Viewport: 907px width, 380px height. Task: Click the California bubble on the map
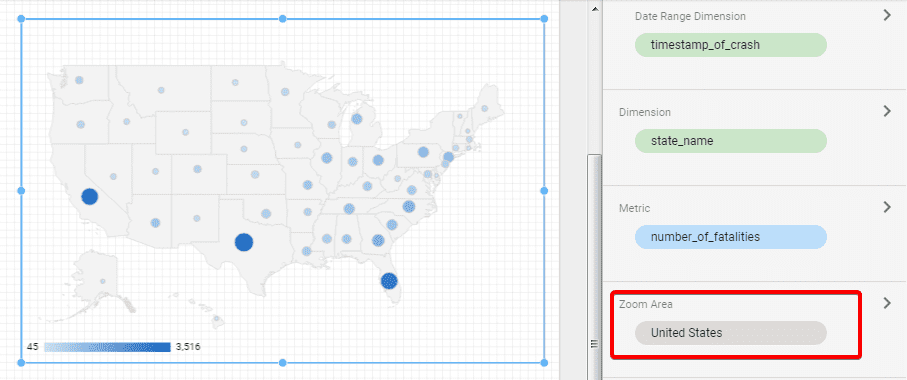pyautogui.click(x=89, y=197)
